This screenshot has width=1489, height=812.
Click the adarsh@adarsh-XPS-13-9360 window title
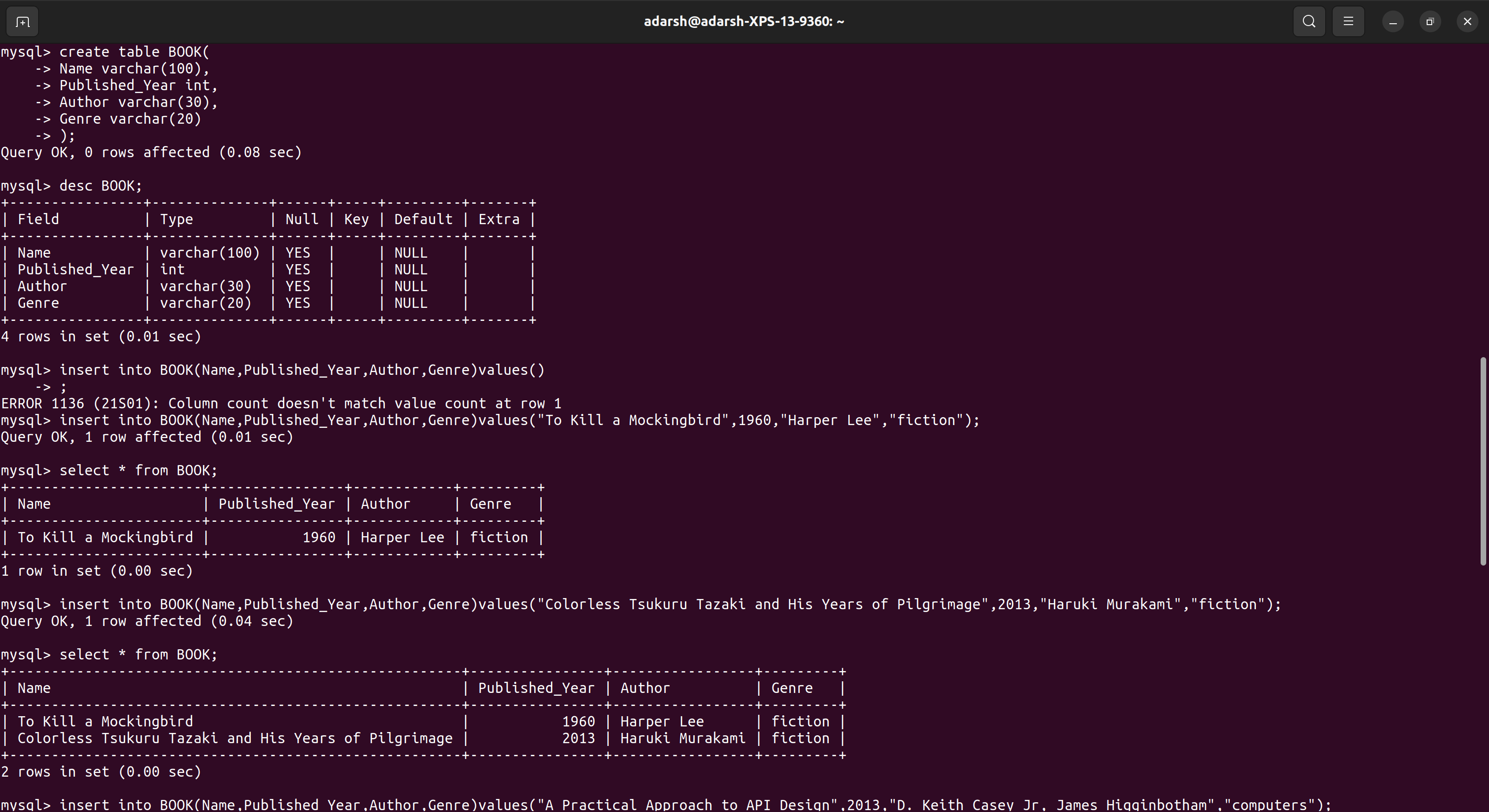click(744, 22)
